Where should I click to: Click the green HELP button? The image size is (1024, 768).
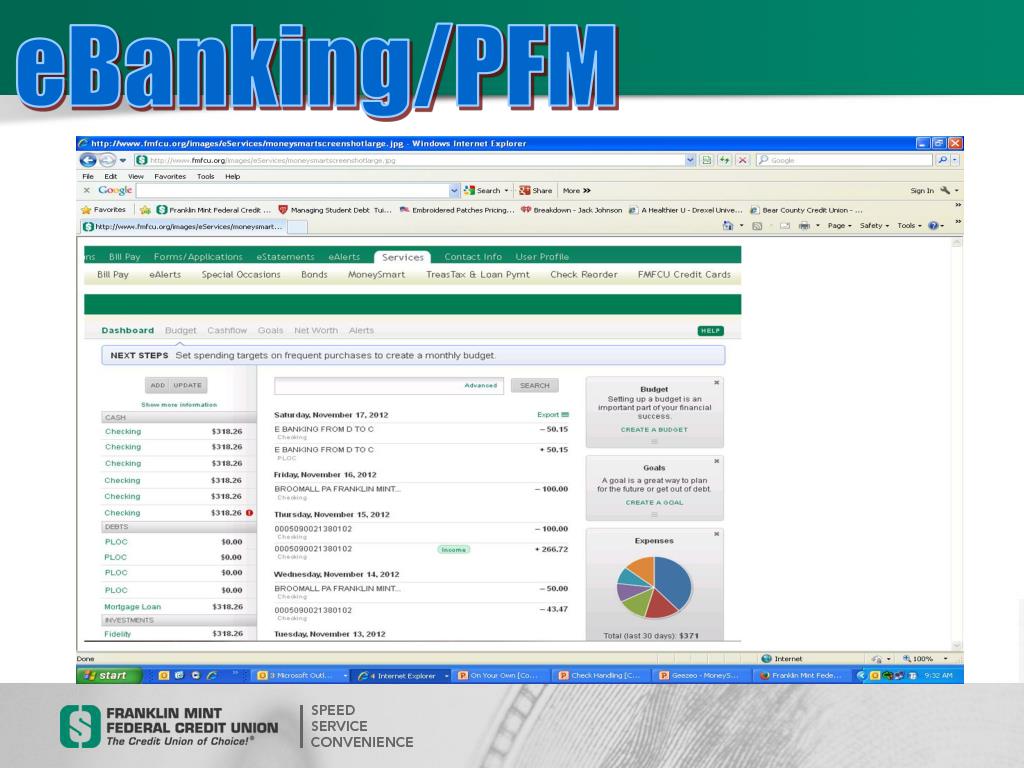pos(711,331)
